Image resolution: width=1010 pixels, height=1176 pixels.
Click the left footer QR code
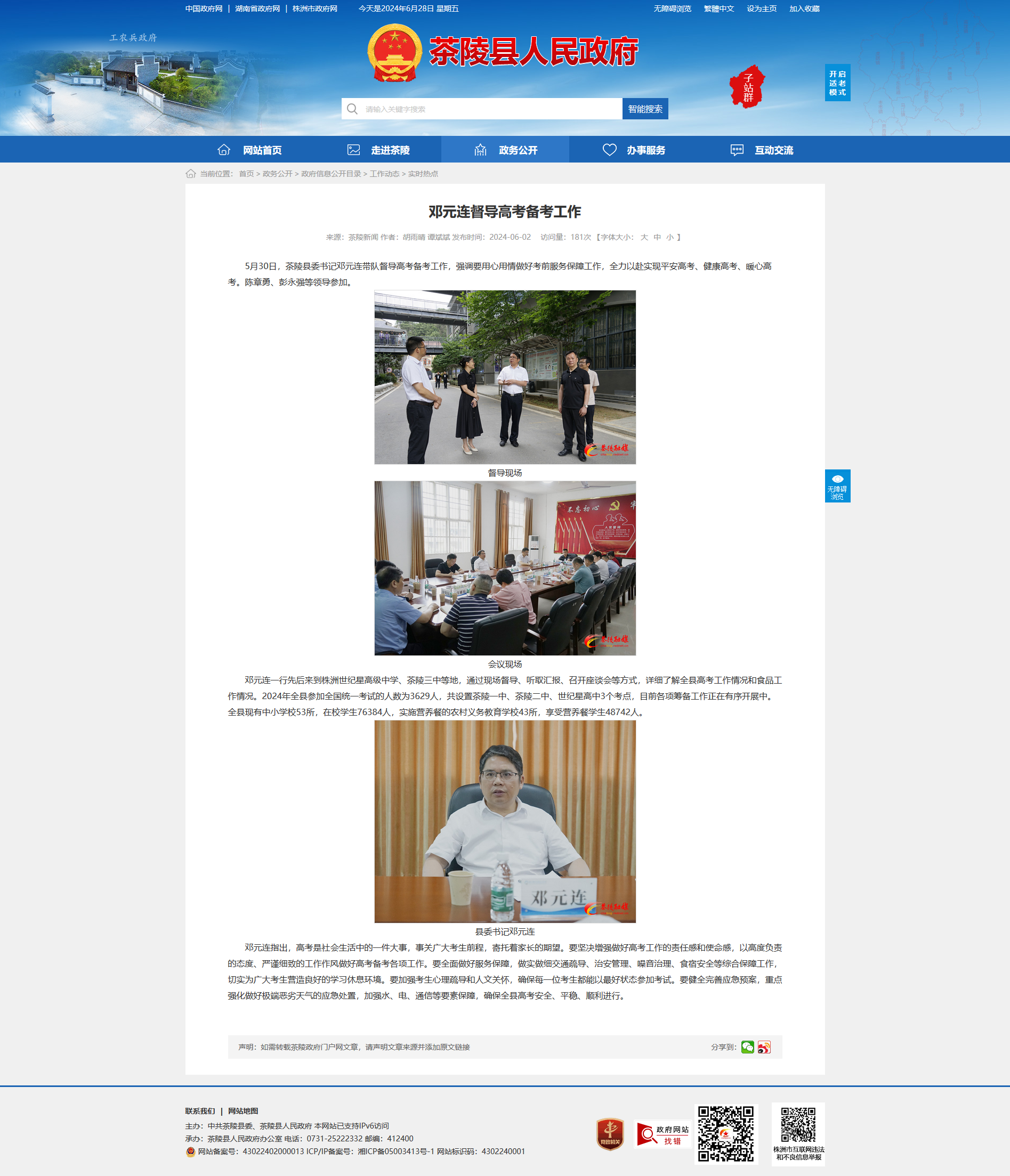(x=726, y=1133)
